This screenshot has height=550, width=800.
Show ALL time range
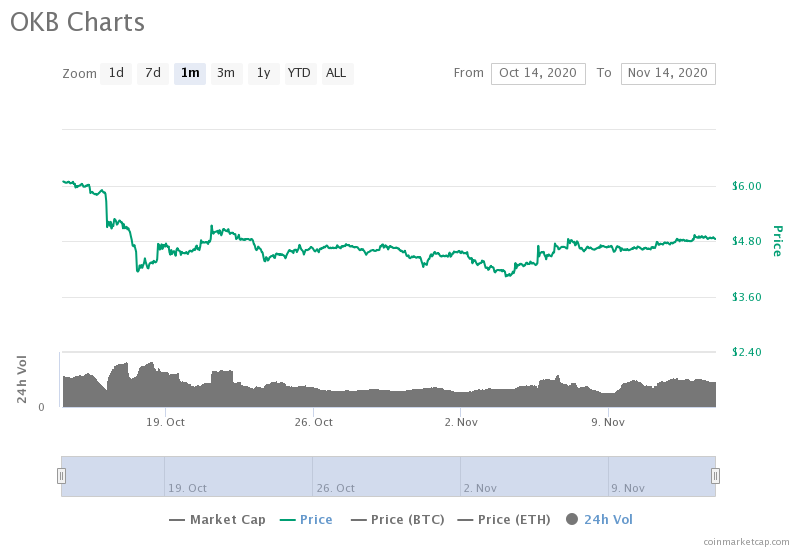click(336, 73)
